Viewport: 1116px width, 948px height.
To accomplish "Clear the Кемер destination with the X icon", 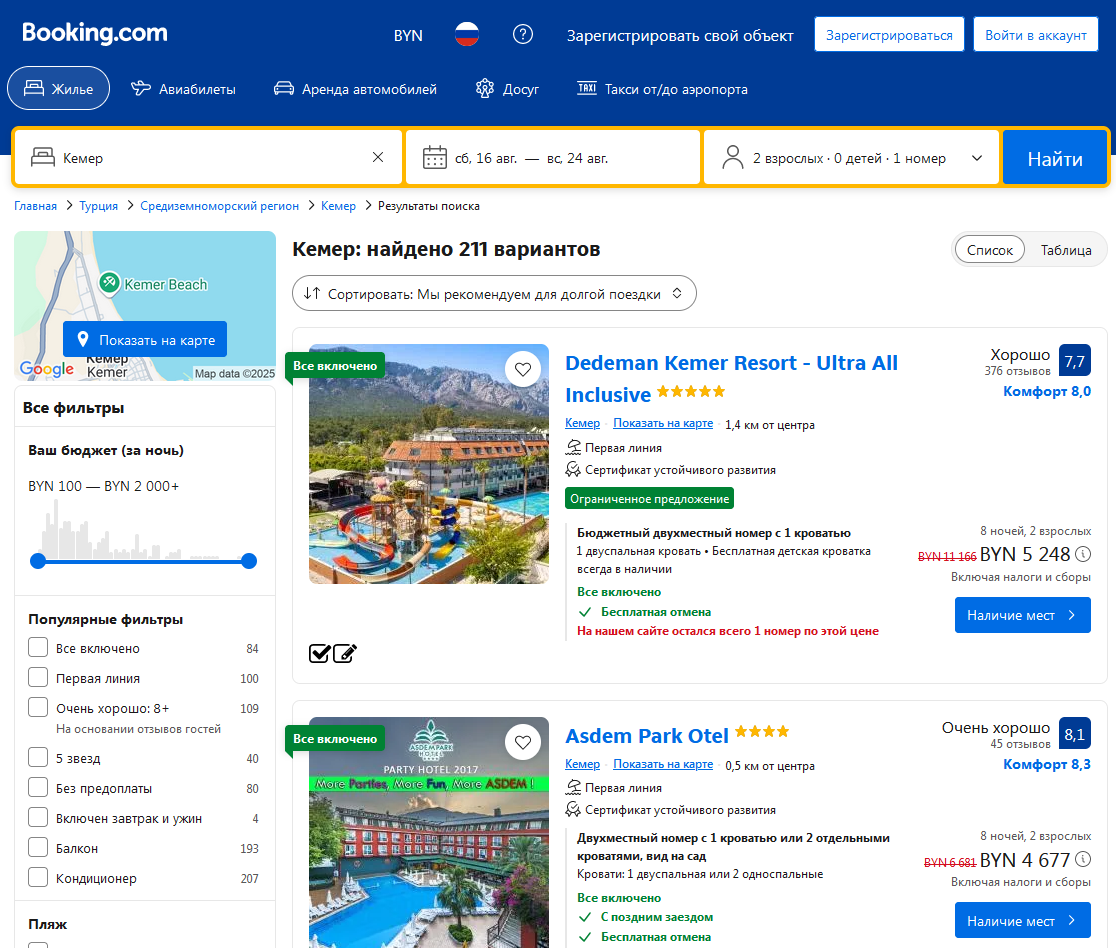I will [x=378, y=157].
